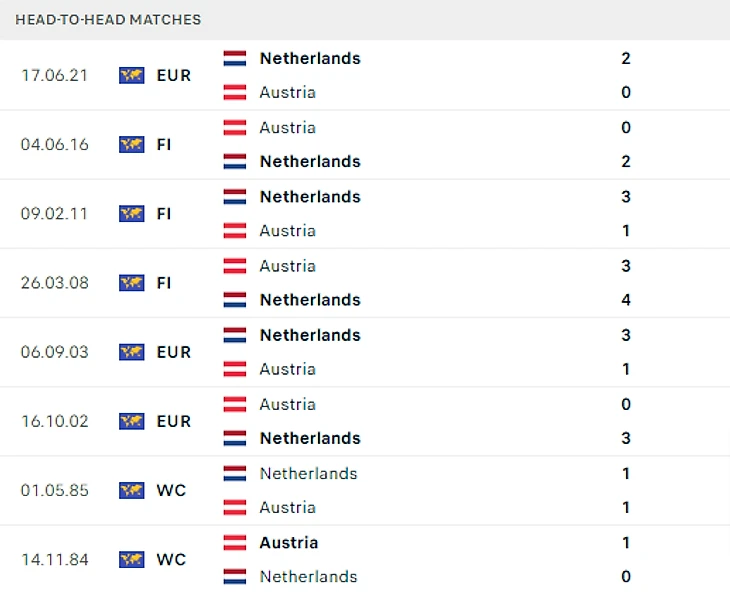Click the Austria flag in the 06.09.03 match
Viewport: 730px width, 592px height.
[x=235, y=369]
